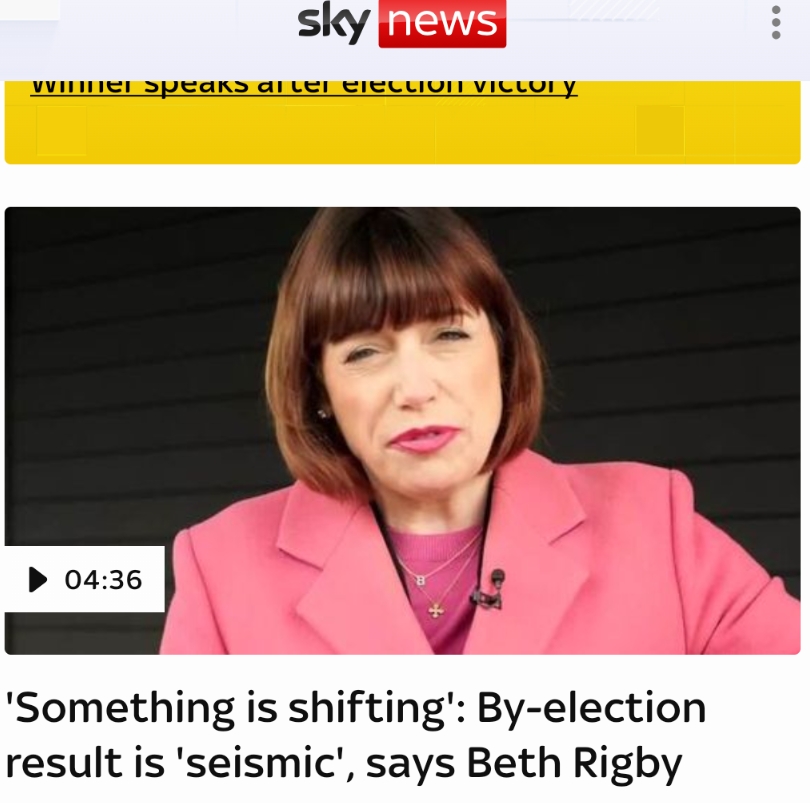
Task: Click the name 'Beth Rigby' in the headline
Action: tap(574, 764)
